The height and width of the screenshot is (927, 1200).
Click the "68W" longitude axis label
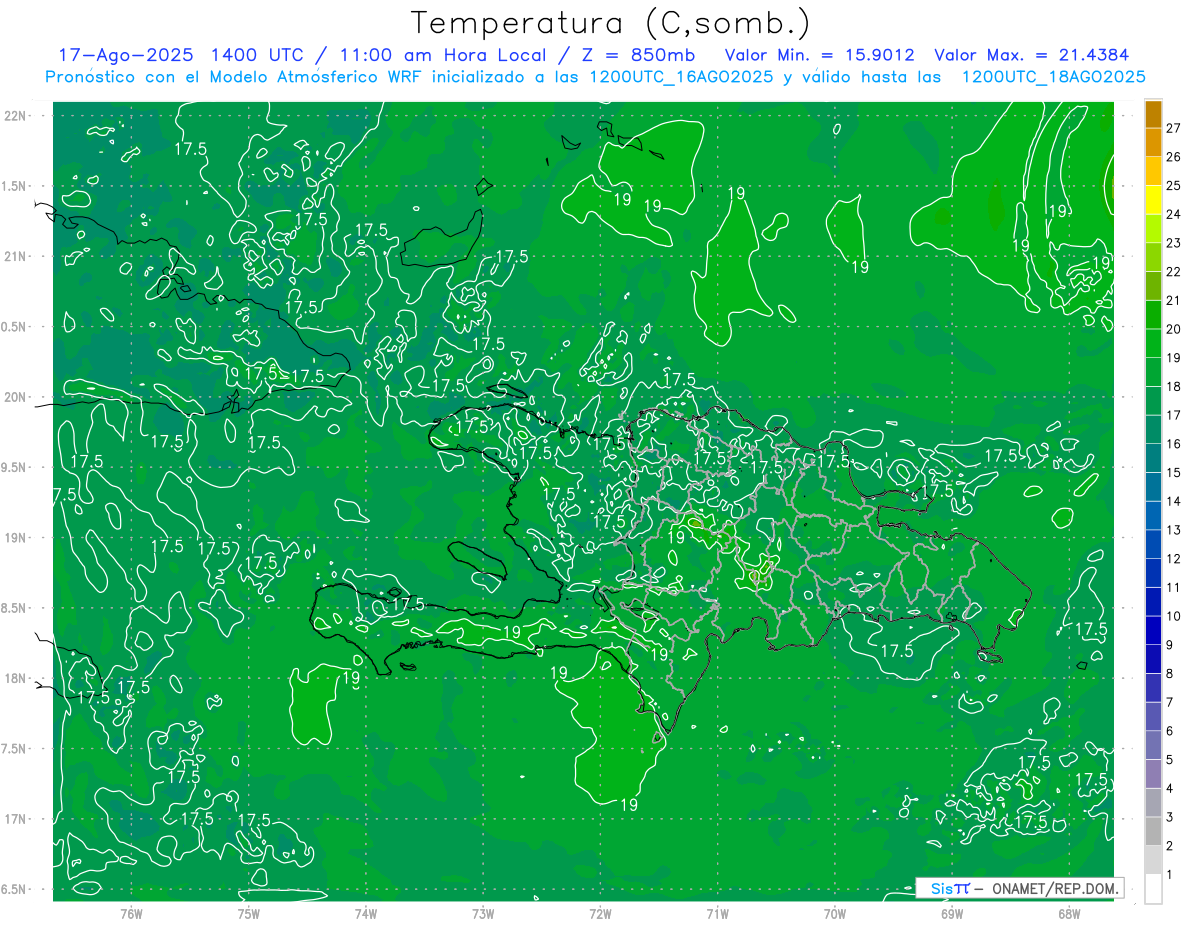(x=1069, y=914)
